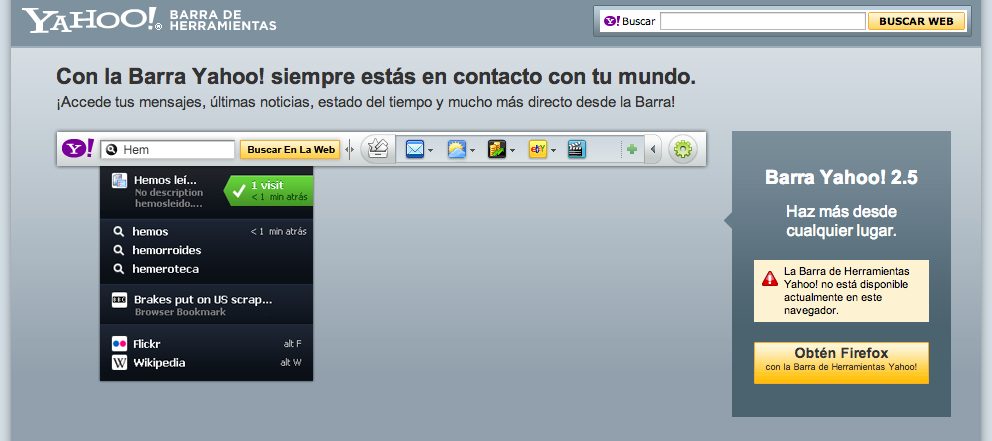
Task: Click the edit pencil toolbar icon
Action: pyautogui.click(x=376, y=150)
